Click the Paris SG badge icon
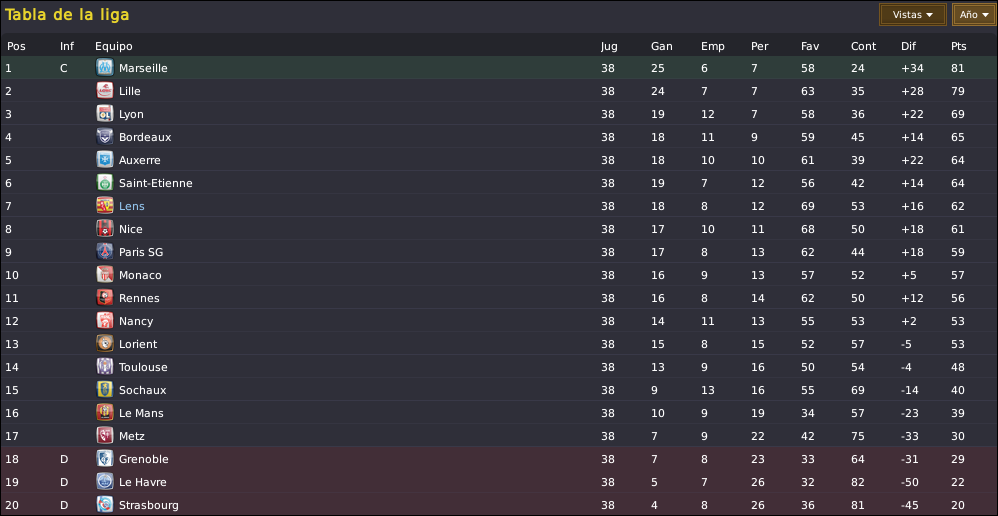Screen dimensions: 998x516 [105, 252]
